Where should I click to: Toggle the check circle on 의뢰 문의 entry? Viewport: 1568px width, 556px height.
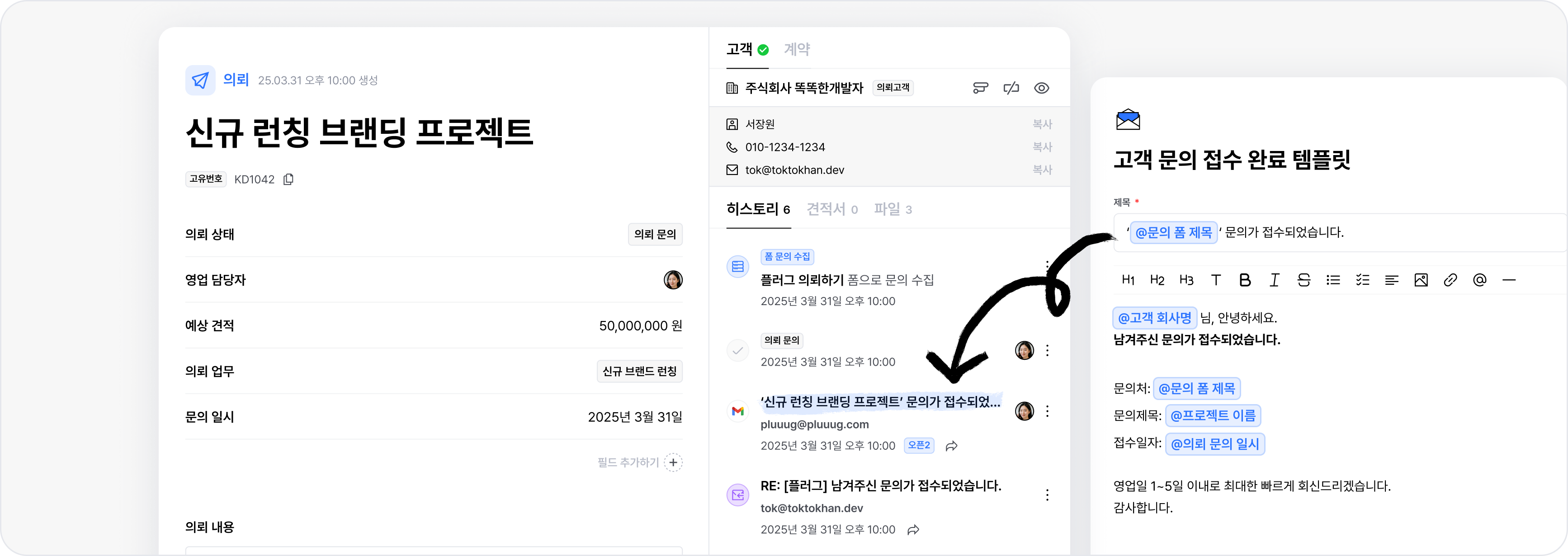coord(738,350)
